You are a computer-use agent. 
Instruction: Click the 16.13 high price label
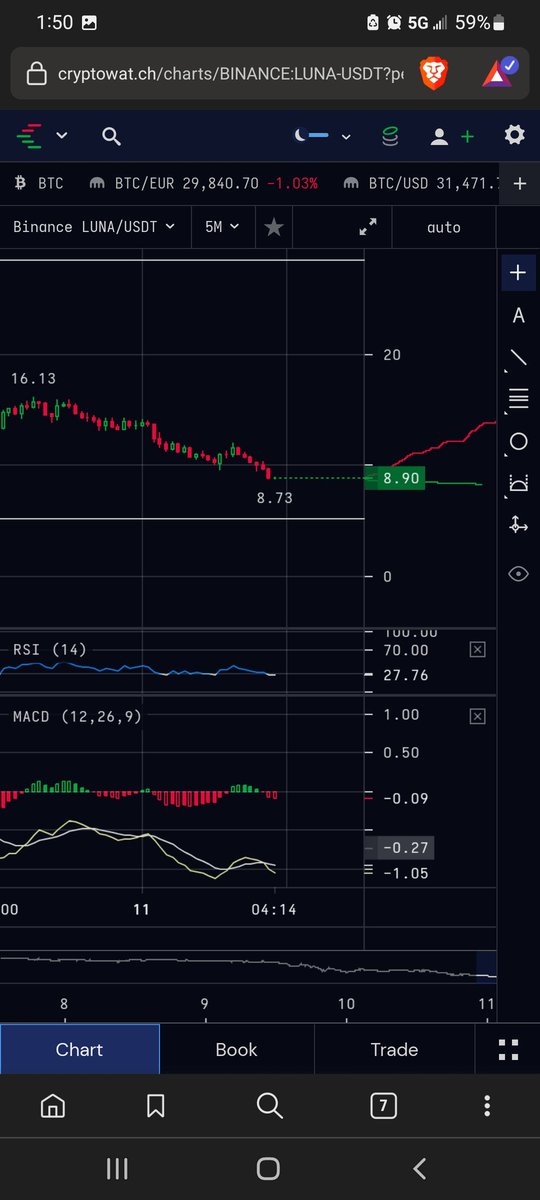tap(33, 379)
